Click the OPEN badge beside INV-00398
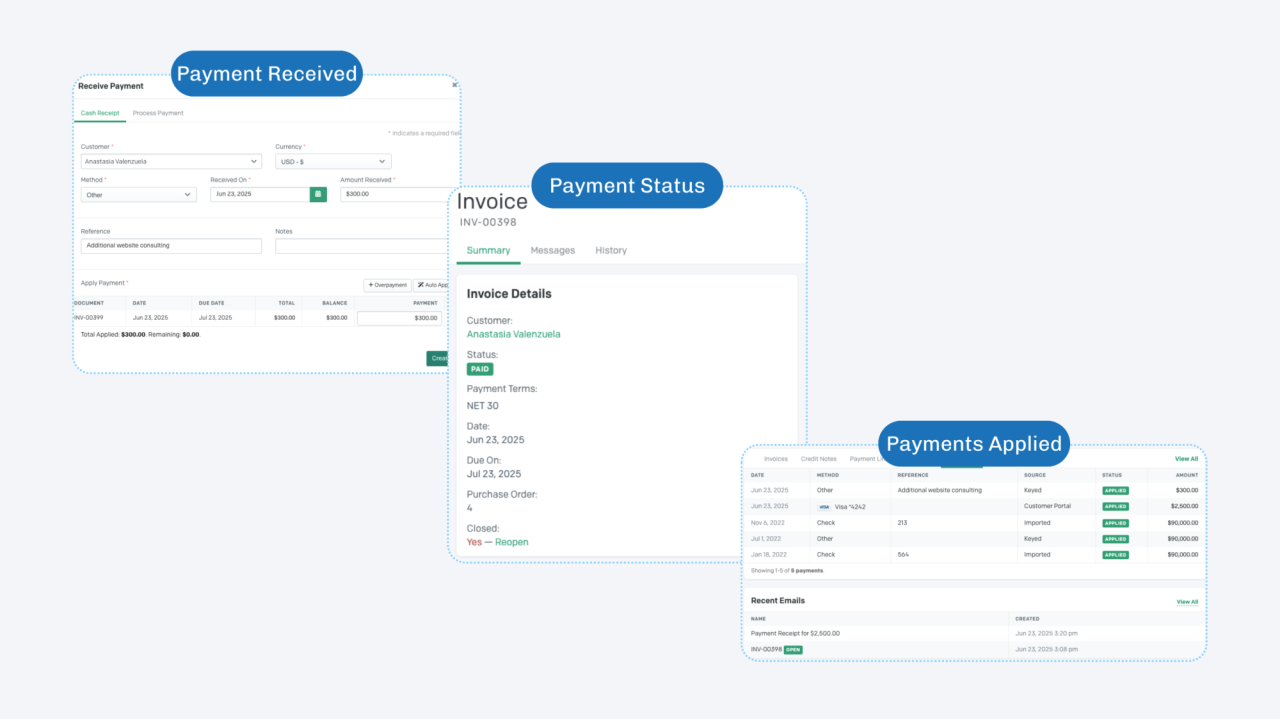The height and width of the screenshot is (719, 1280). 792,649
